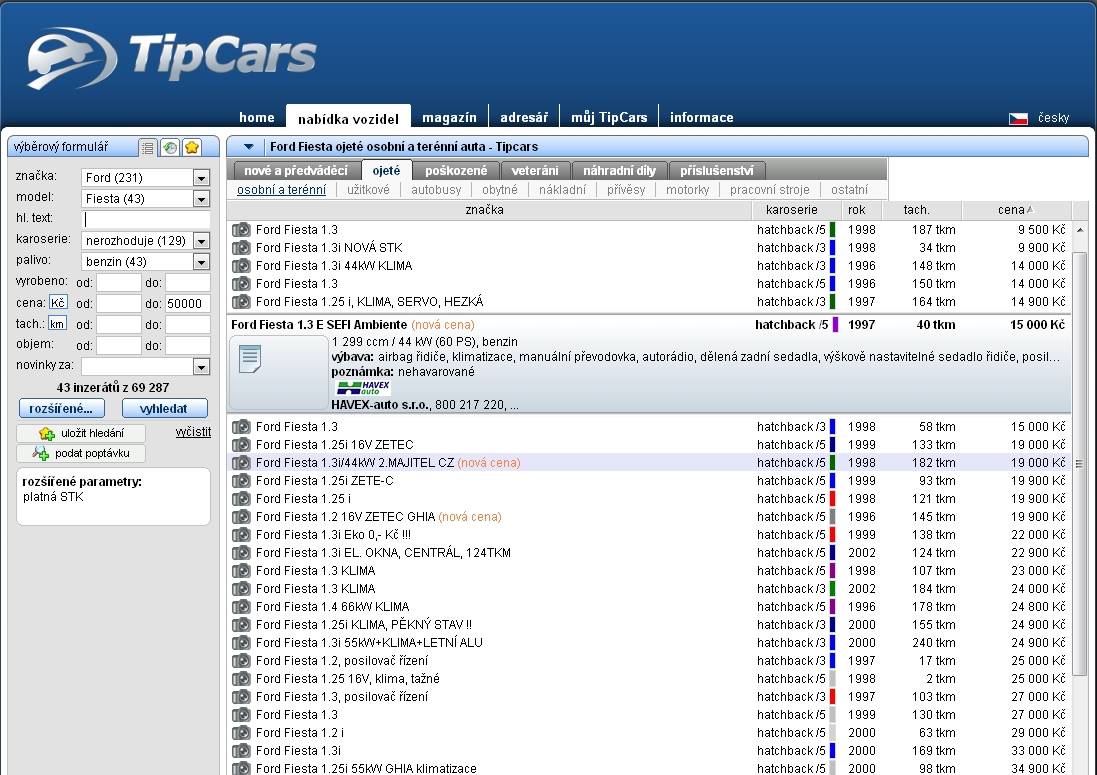
Task: Toggle the Kč currency unit box
Action: [x=58, y=303]
